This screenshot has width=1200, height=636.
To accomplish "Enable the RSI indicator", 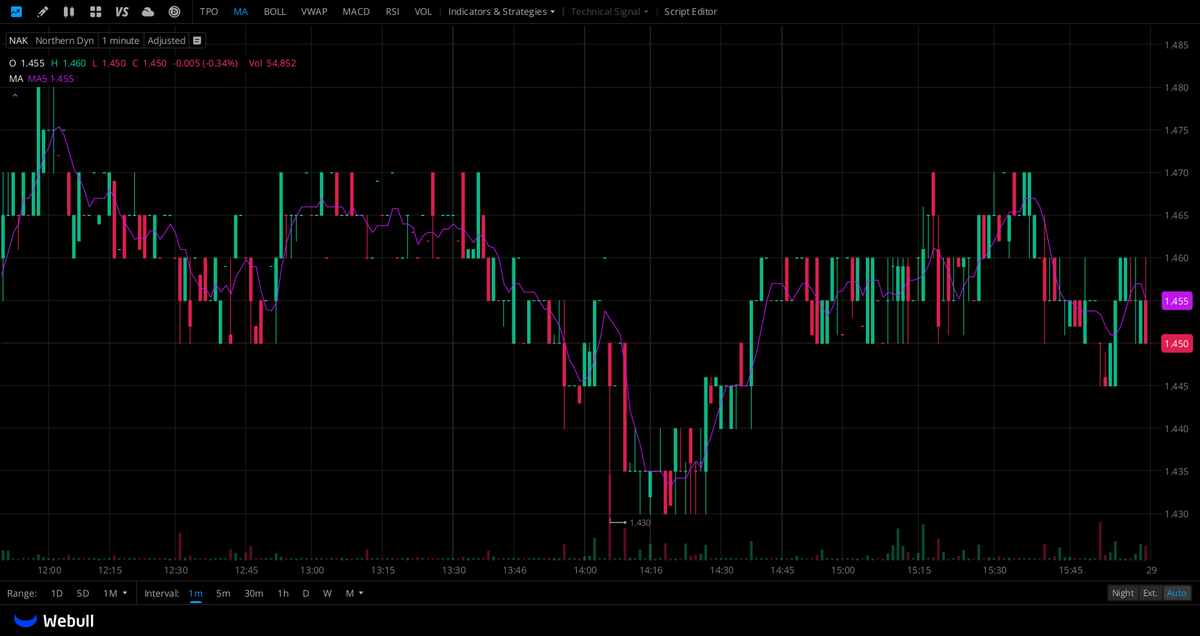I will click(x=392, y=12).
